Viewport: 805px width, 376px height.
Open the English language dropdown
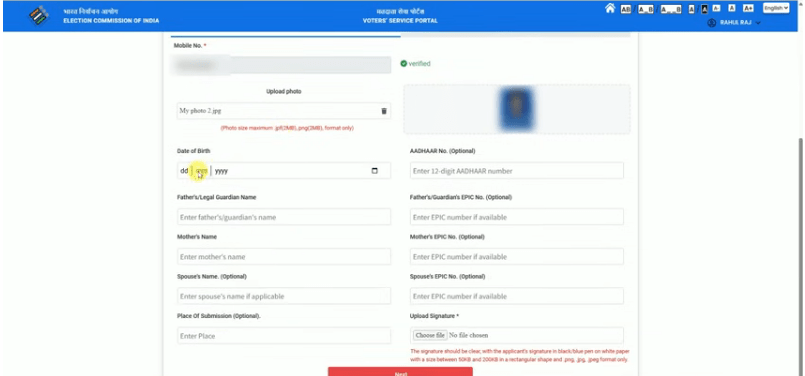click(x=776, y=8)
